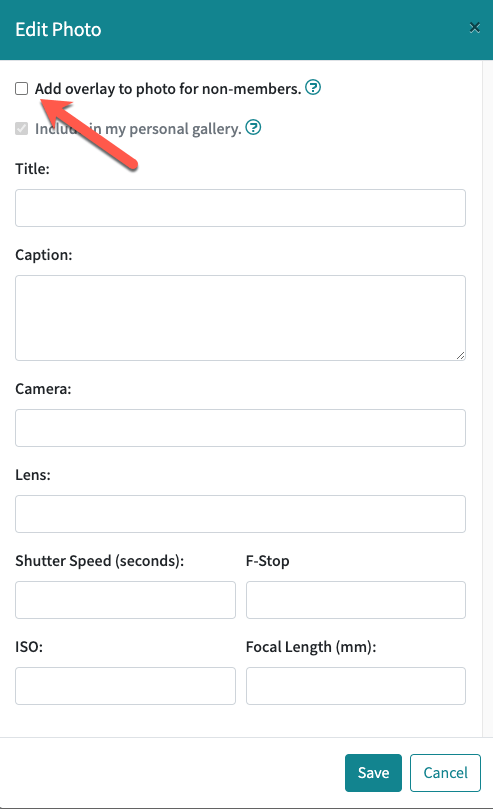Viewport: 494px width, 809px height.
Task: Click the 'my personal gallery' label text
Action: (x=173, y=128)
